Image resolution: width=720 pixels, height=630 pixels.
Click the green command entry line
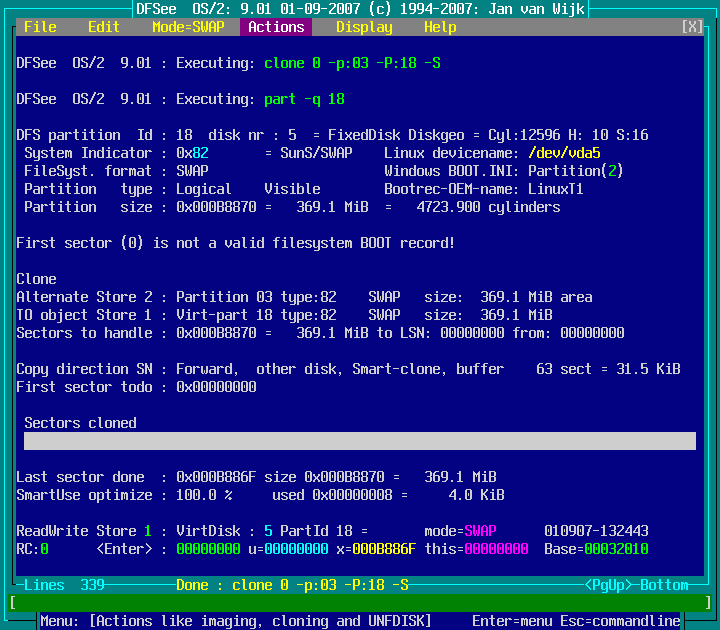pos(360,603)
